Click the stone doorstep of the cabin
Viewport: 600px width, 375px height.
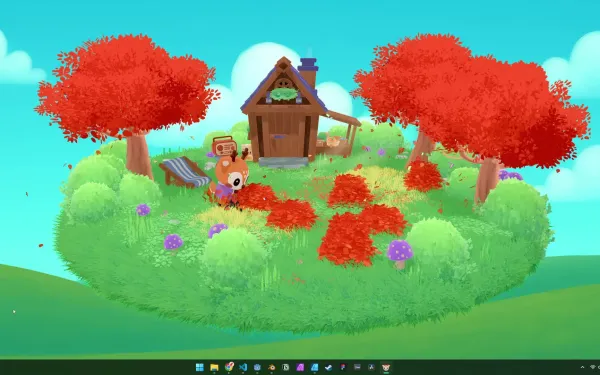[284, 162]
